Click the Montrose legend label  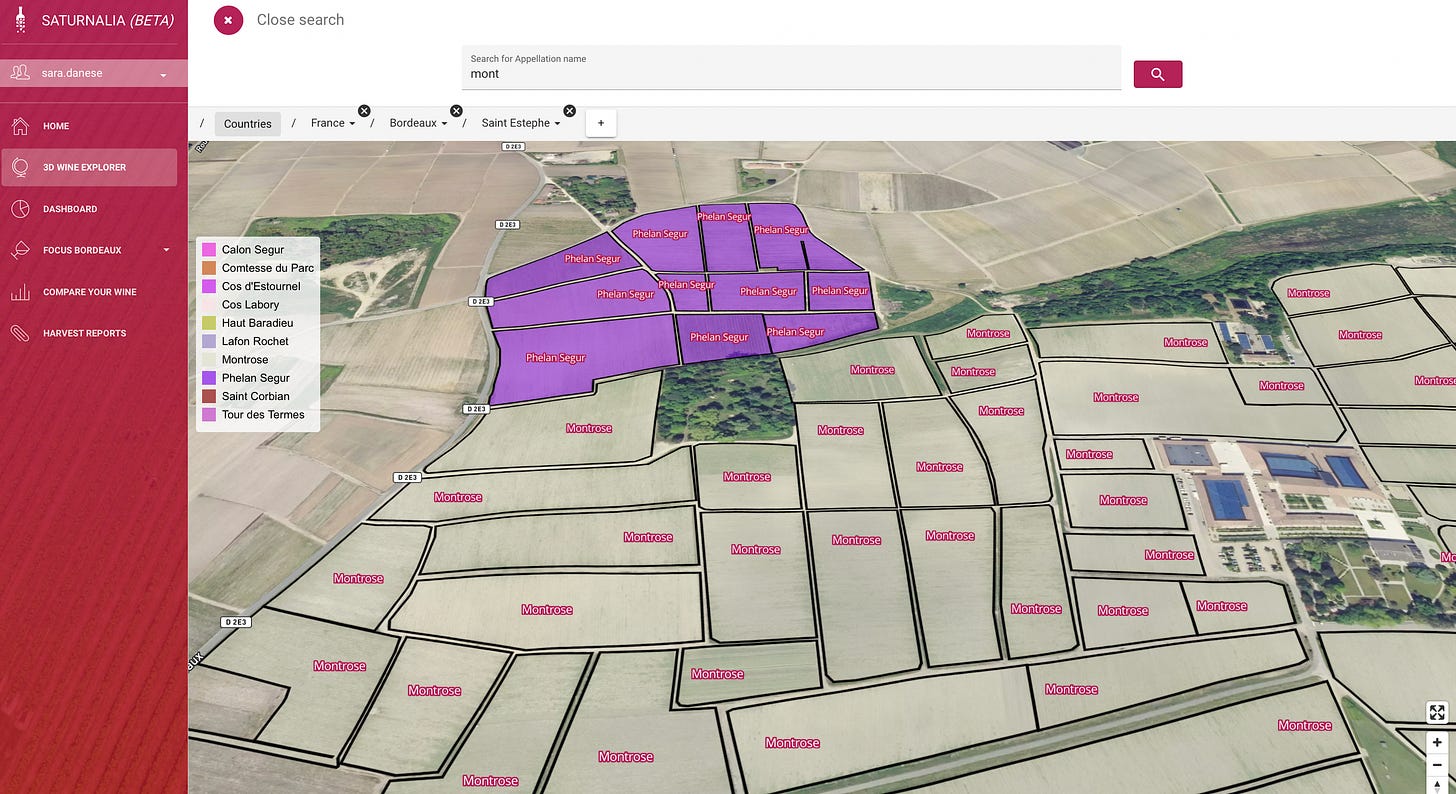pos(245,360)
